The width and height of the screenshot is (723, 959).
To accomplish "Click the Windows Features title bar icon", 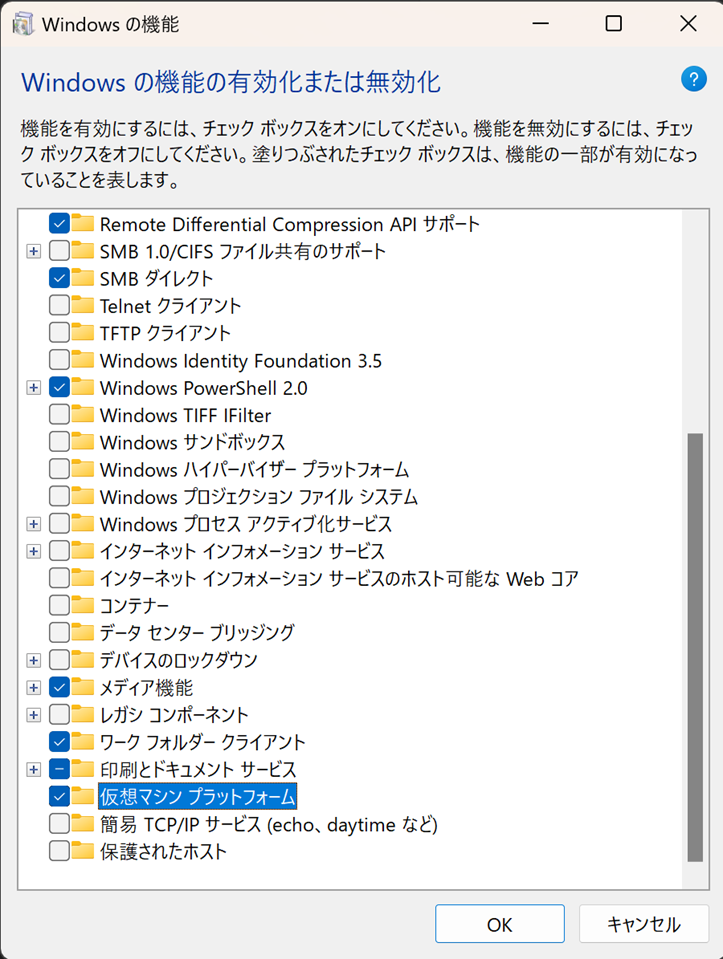I will (x=21, y=23).
